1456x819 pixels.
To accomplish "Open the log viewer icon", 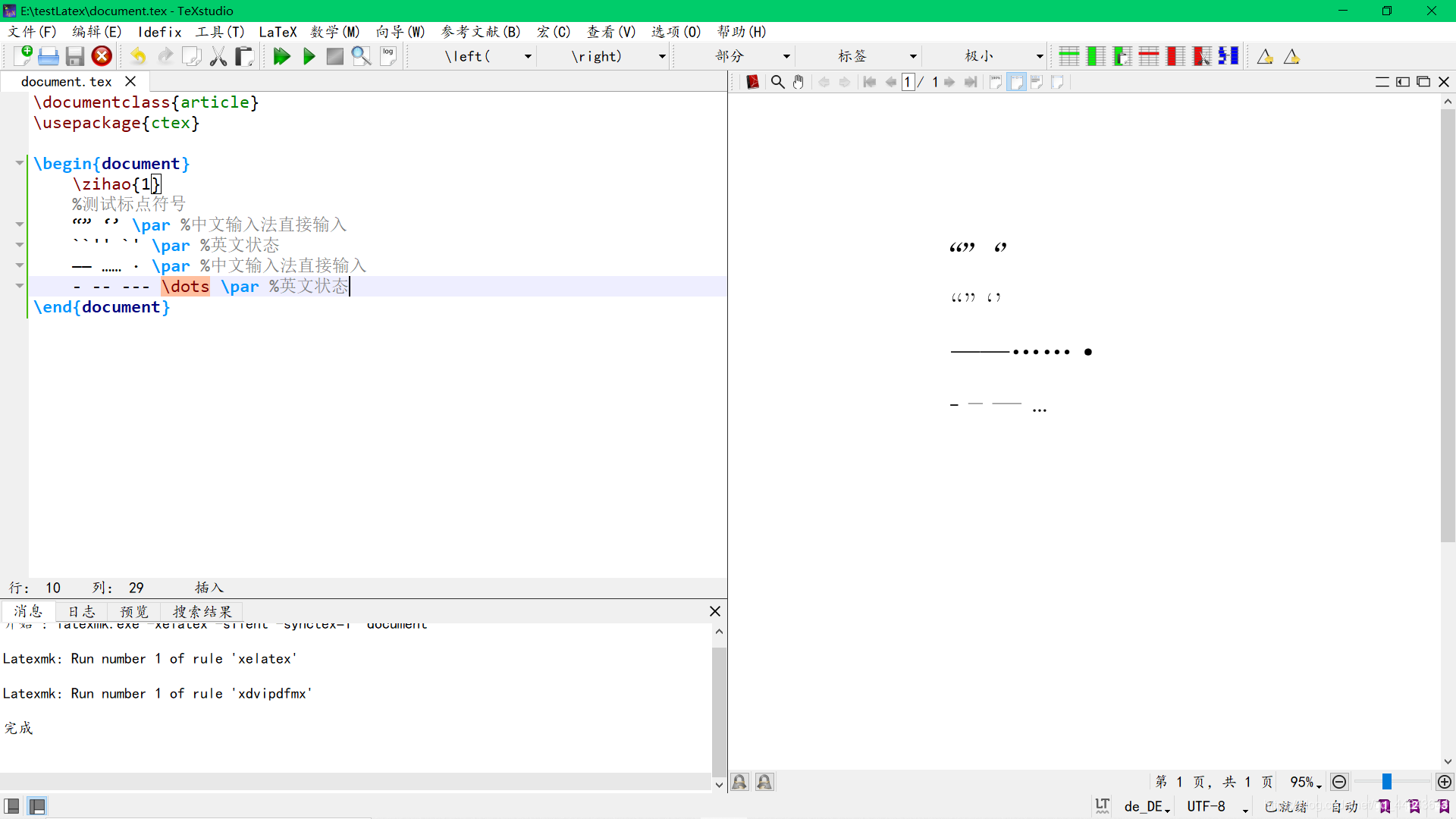I will pos(388,56).
